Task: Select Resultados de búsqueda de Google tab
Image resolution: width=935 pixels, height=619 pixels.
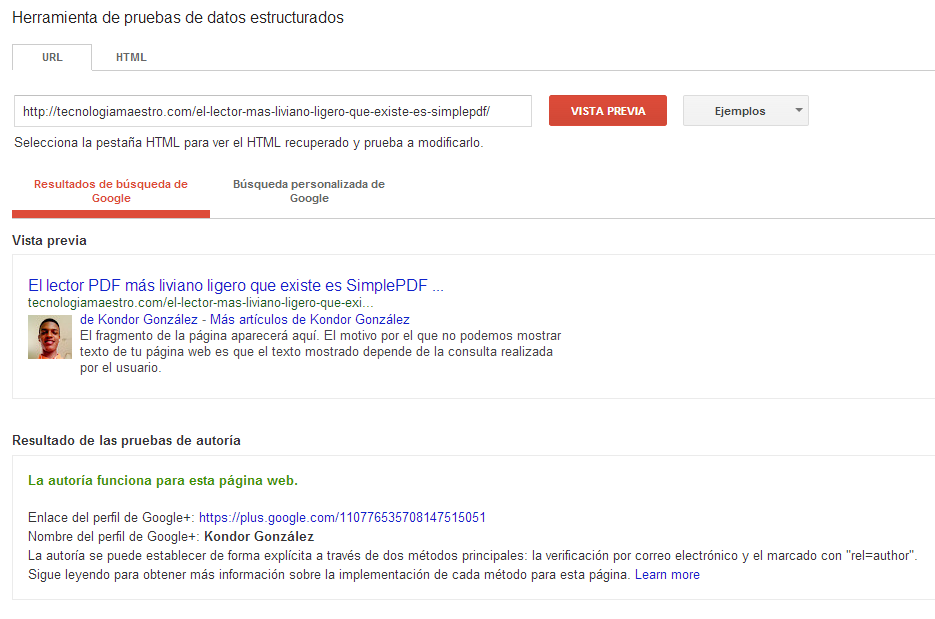Action: pyautogui.click(x=111, y=191)
